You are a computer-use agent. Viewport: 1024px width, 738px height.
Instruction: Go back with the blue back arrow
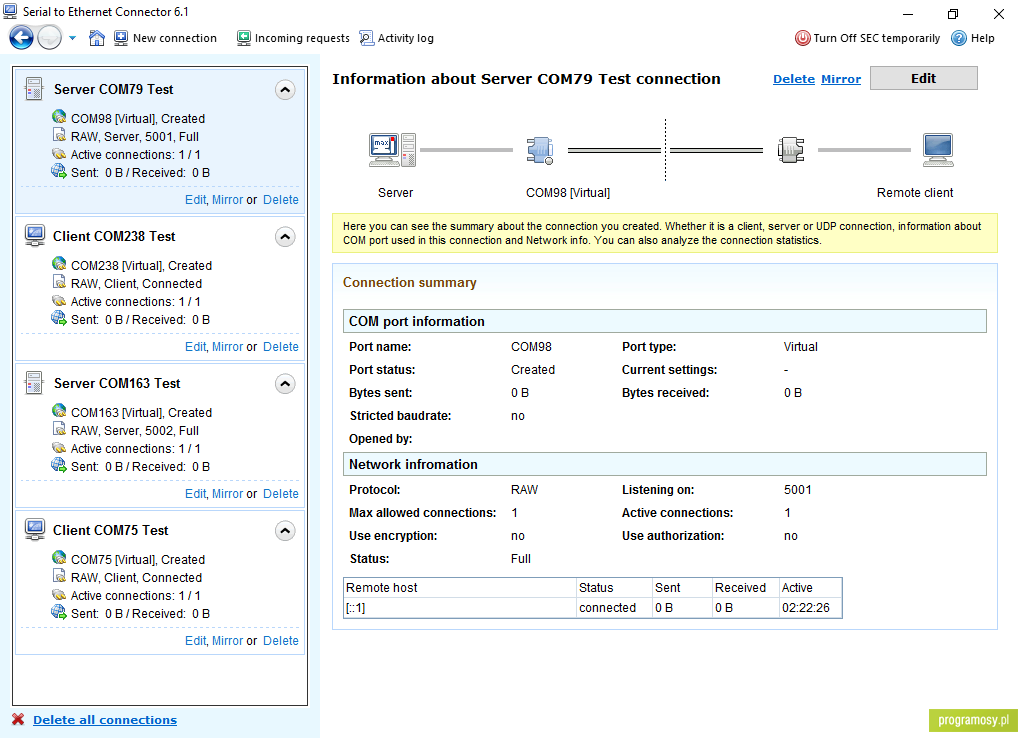[22, 38]
